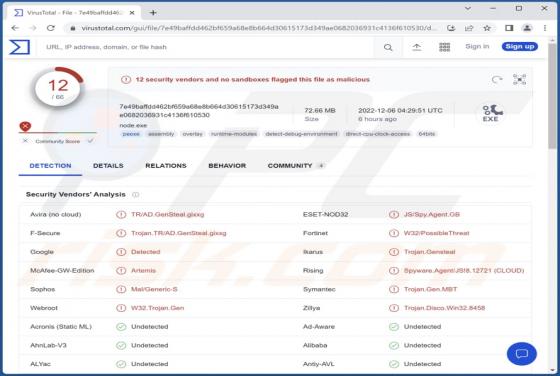Click the file hash text

point(199,111)
